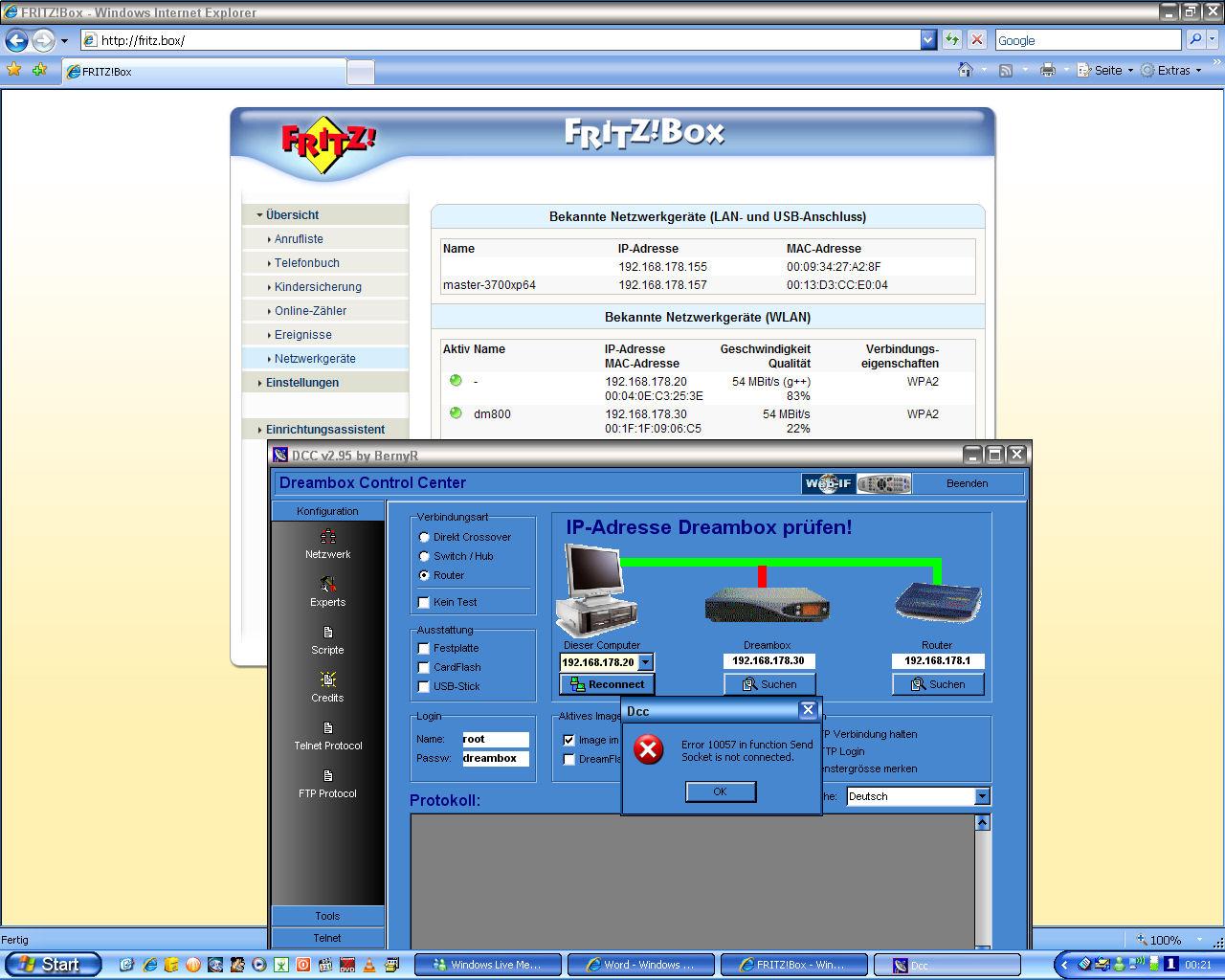Expand the address bar history dropdown
Viewport: 1225px width, 980px height.
pyautogui.click(x=927, y=40)
